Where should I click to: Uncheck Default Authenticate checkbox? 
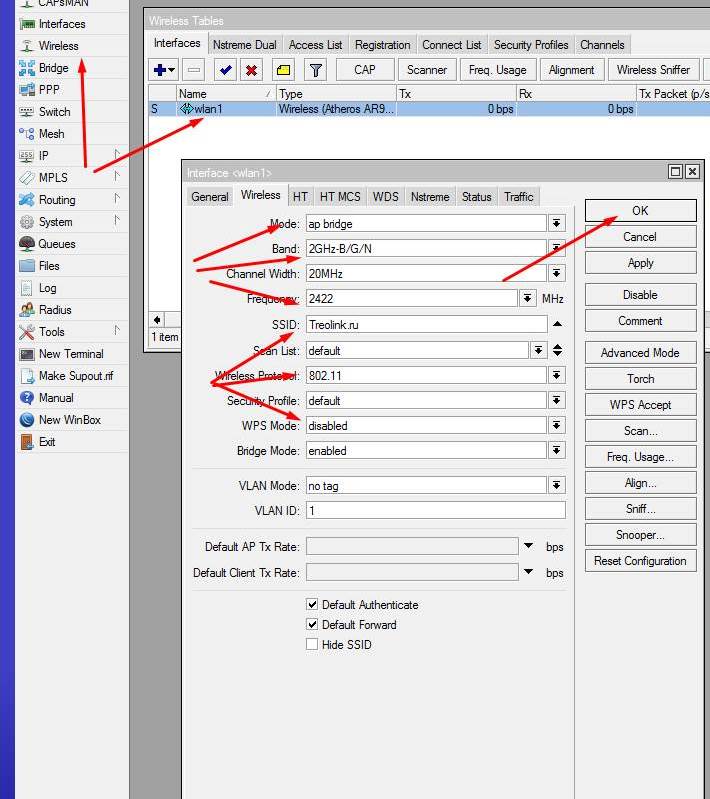[x=313, y=605]
